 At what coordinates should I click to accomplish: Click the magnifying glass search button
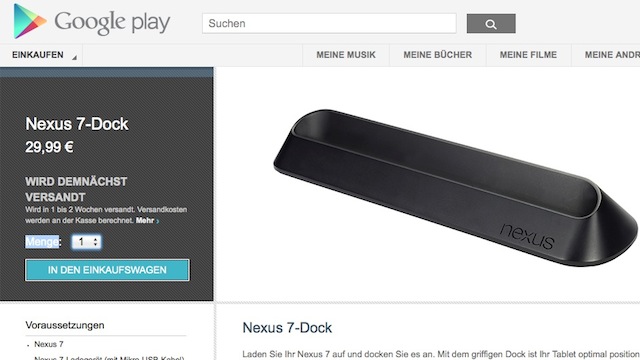[x=491, y=24]
